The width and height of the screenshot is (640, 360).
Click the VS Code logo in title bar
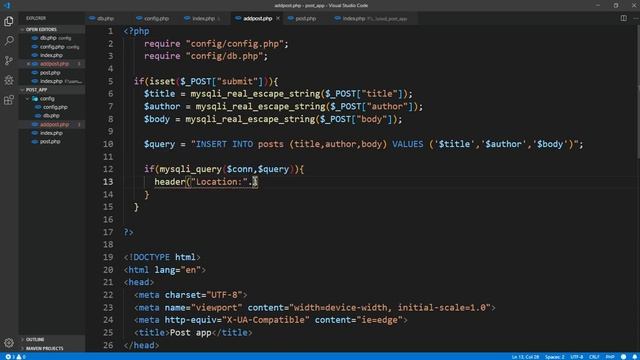(7, 5)
